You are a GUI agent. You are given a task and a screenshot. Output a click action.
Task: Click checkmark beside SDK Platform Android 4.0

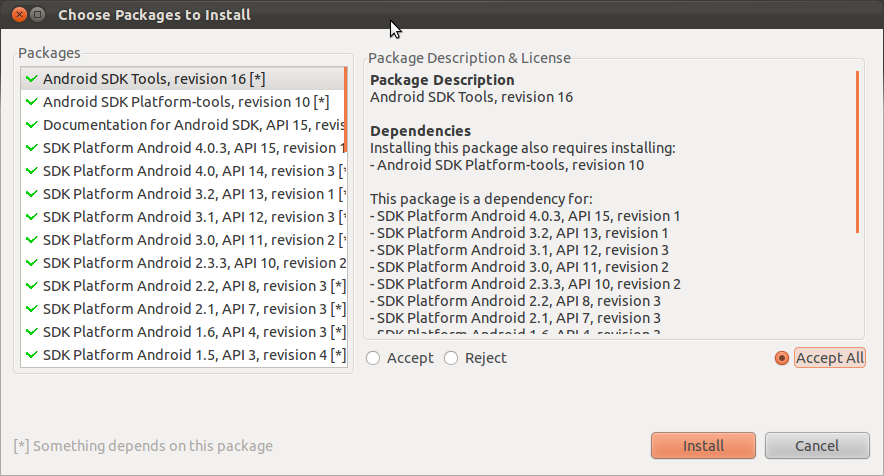coord(32,171)
